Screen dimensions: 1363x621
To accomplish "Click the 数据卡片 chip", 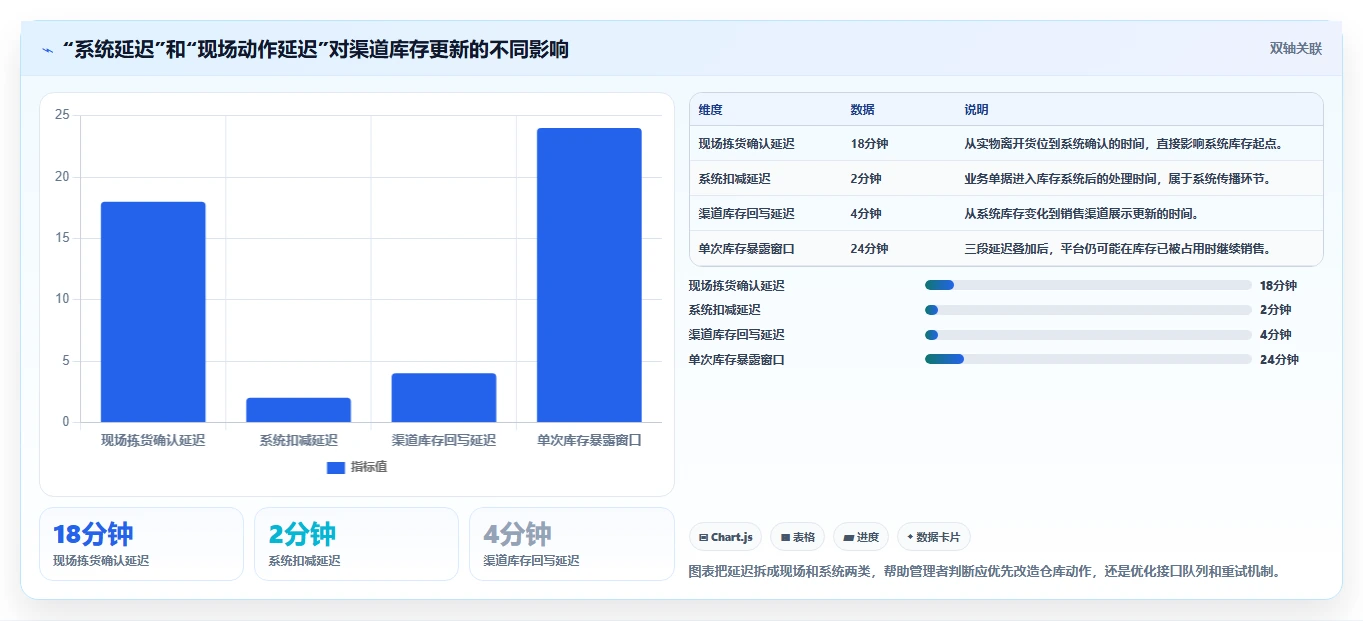I will [934, 537].
